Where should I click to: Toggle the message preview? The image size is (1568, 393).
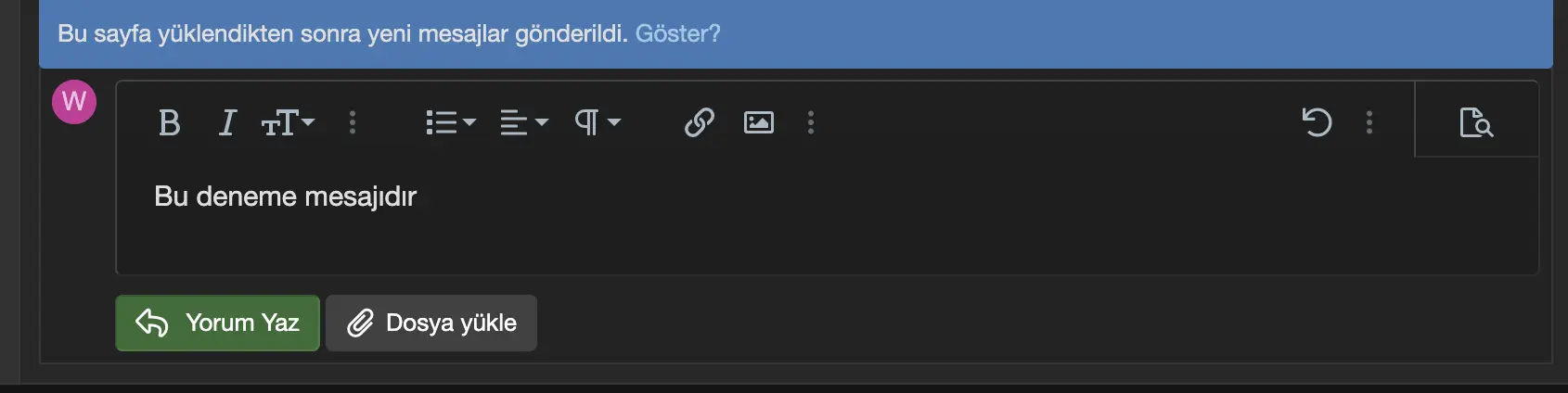click(1476, 122)
